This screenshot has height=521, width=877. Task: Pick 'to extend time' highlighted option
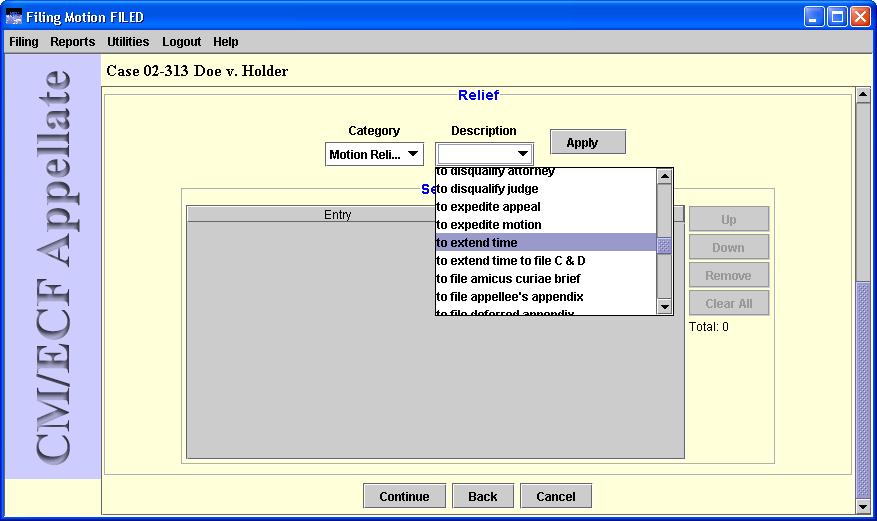(x=546, y=243)
